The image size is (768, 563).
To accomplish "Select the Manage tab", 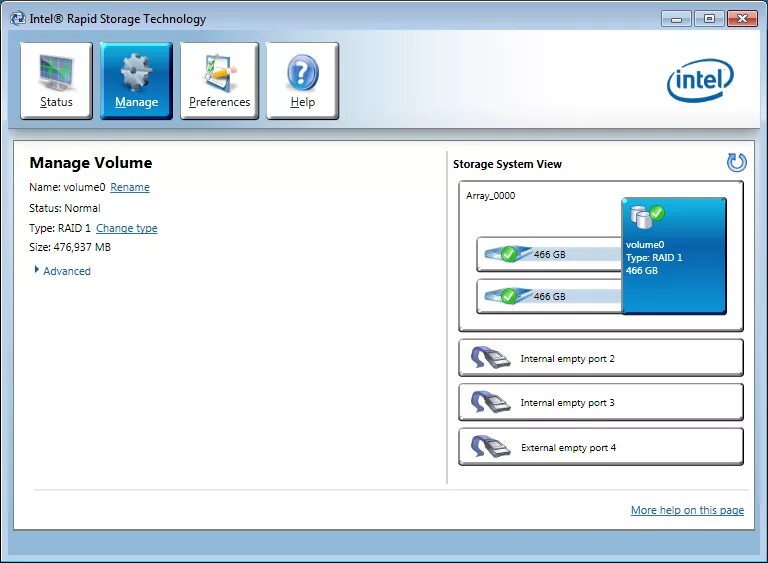I will (x=136, y=80).
